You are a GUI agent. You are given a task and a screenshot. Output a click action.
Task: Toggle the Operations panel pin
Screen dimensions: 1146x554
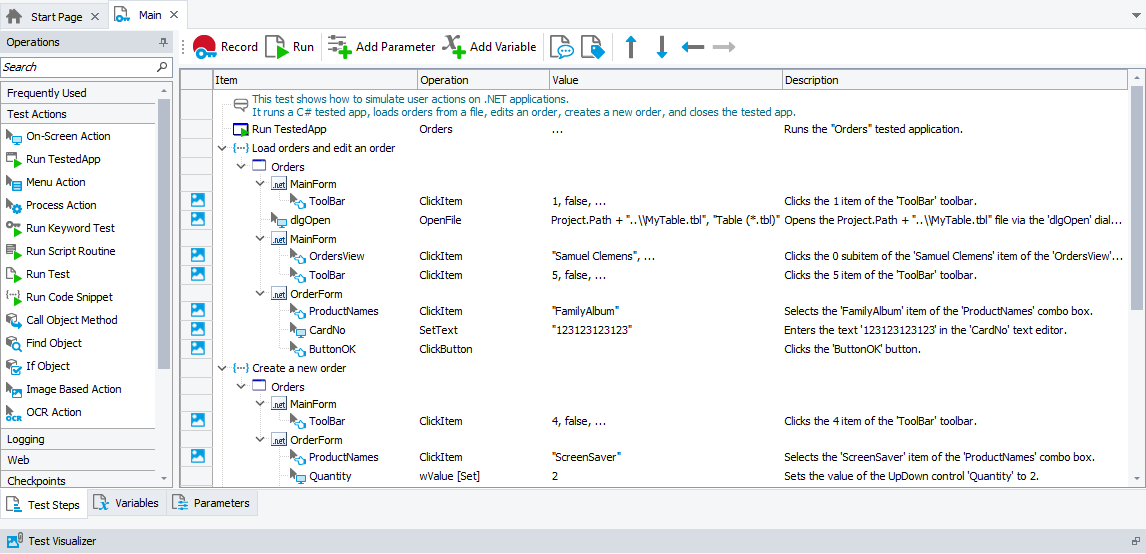pos(163,43)
